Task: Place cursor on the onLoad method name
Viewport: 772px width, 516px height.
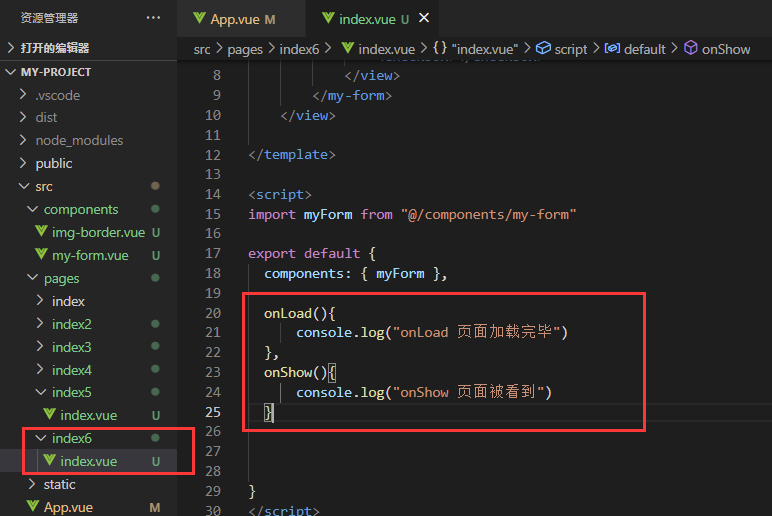Action: 288,313
